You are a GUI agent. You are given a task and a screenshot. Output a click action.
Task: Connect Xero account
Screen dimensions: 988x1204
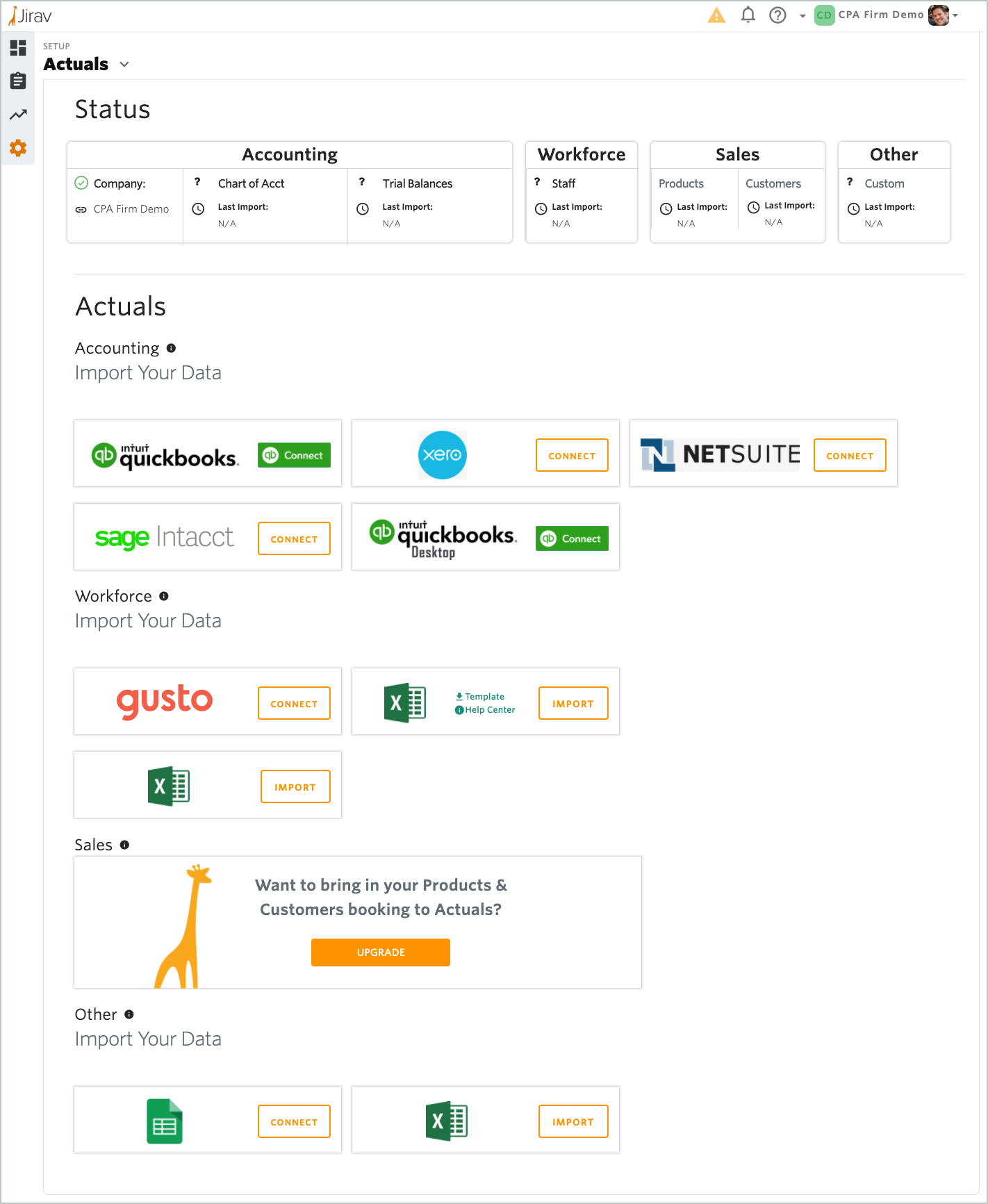click(x=572, y=455)
